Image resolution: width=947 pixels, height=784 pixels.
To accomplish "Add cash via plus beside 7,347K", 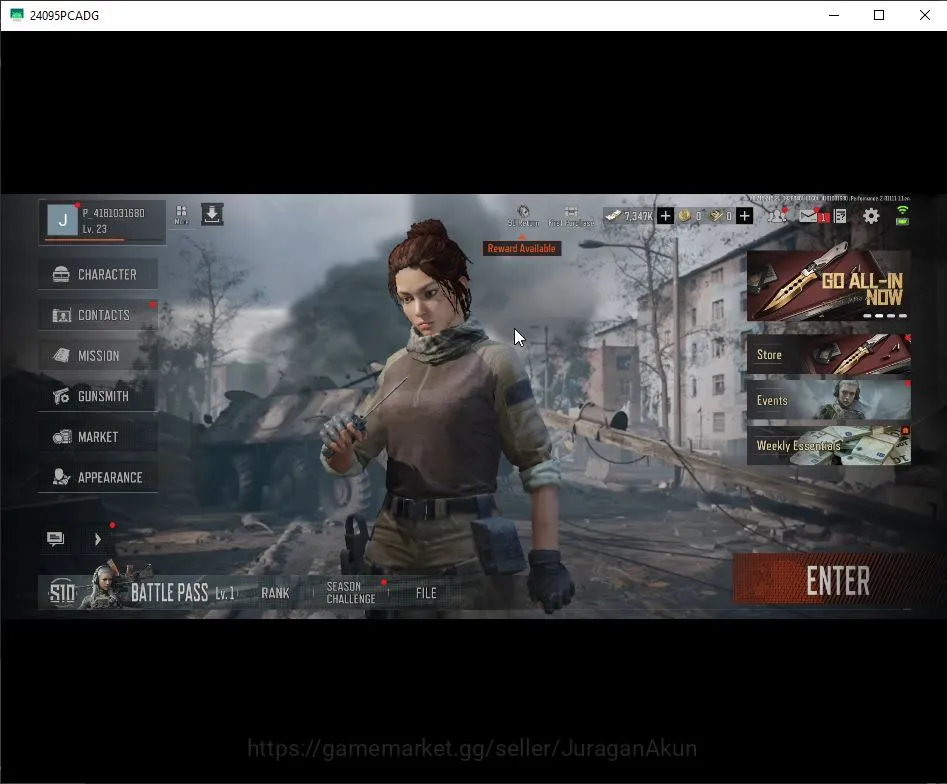I will click(x=665, y=216).
